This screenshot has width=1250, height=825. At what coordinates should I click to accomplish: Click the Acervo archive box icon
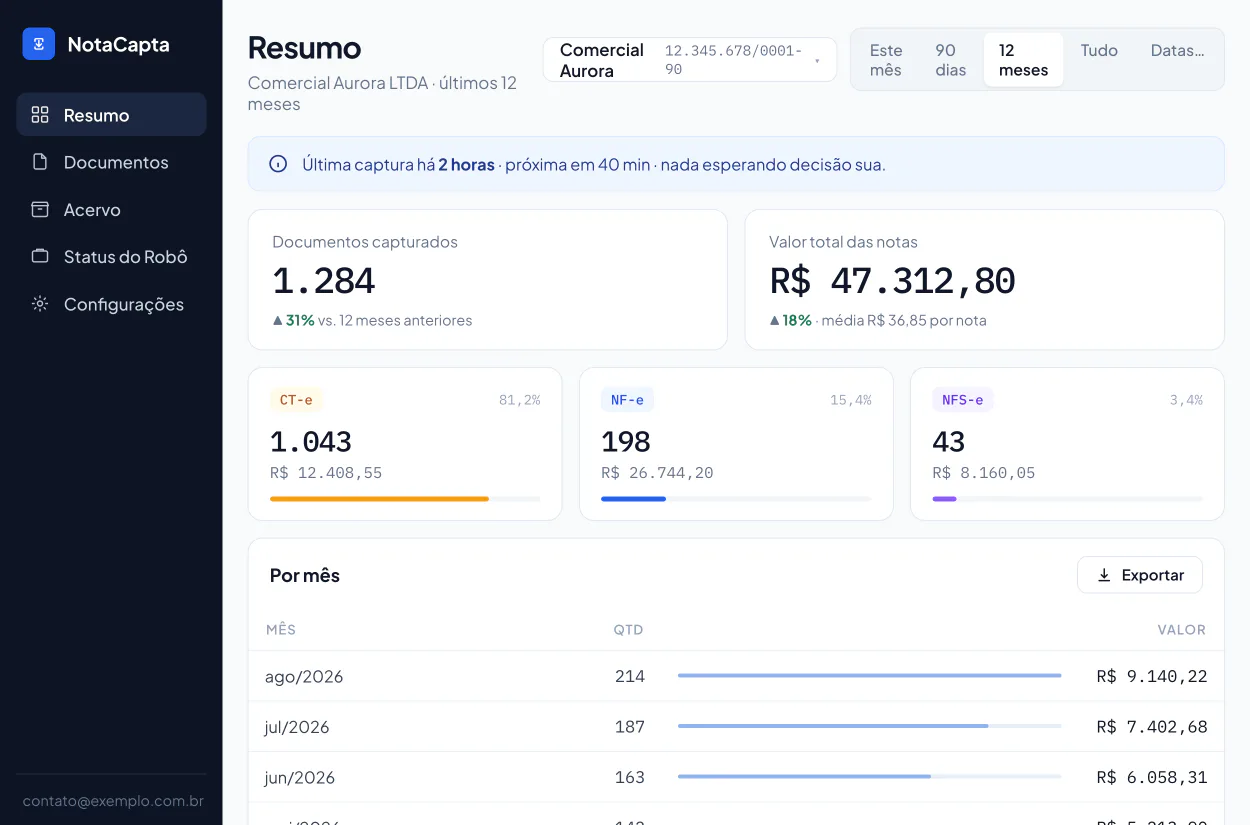click(40, 209)
